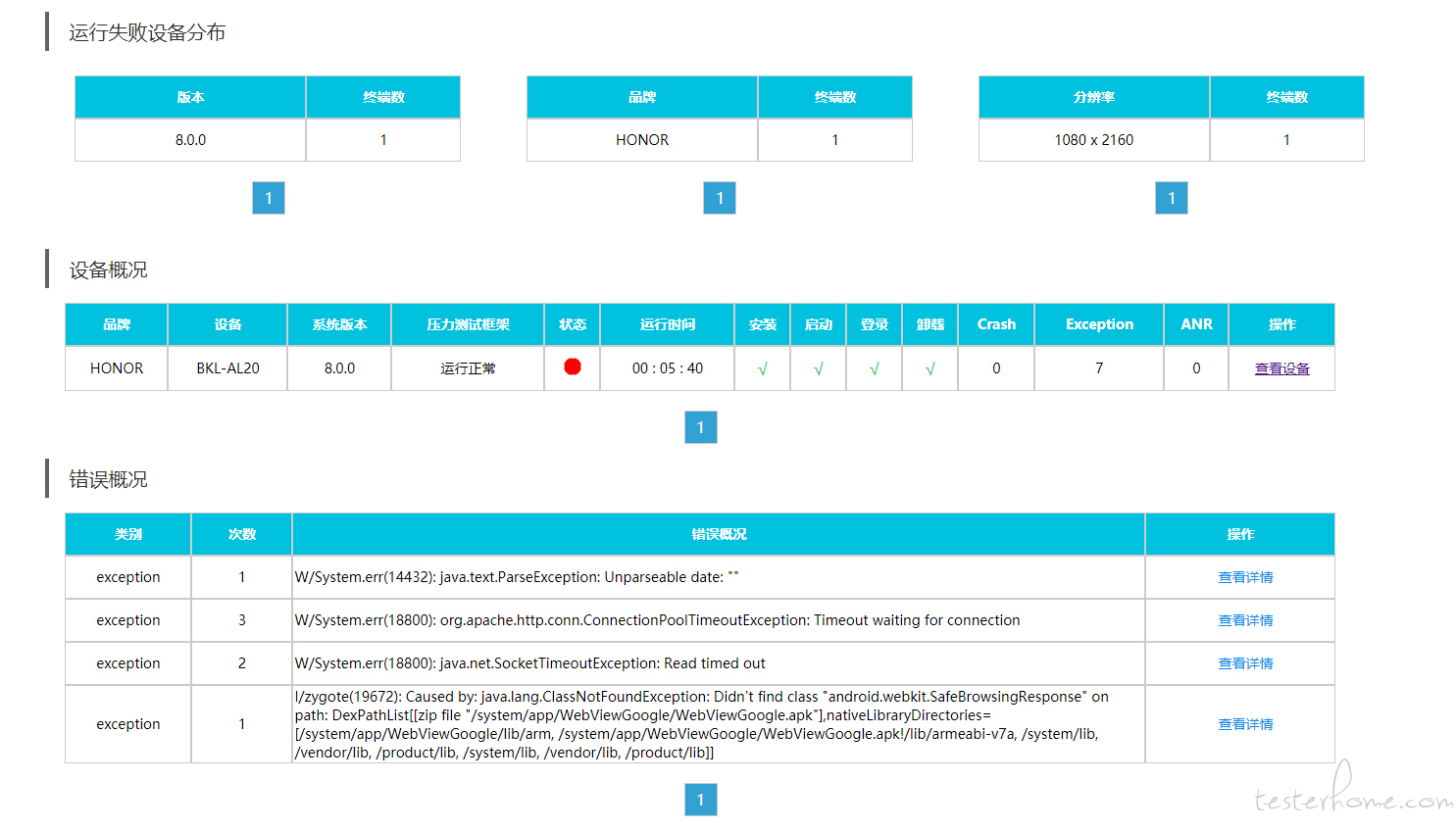
Task: Select page 1 under the 分辨率 table
Action: (x=1172, y=198)
